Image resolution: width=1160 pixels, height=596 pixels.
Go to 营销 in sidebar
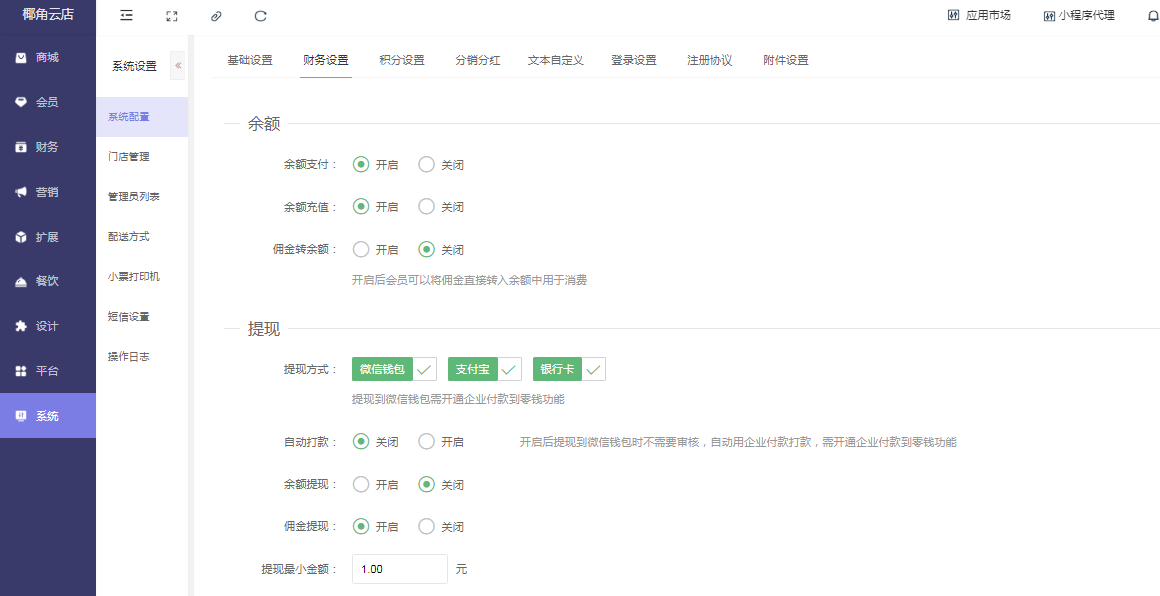[47, 192]
